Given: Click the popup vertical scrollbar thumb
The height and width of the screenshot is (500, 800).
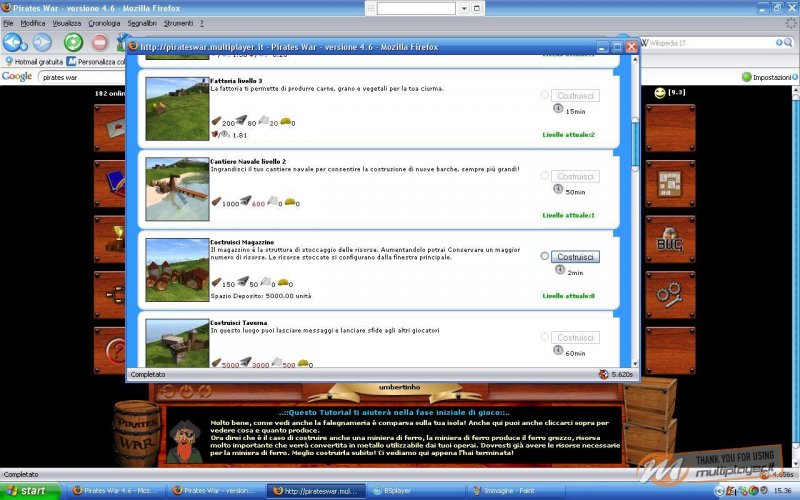Looking at the screenshot, I should [635, 144].
